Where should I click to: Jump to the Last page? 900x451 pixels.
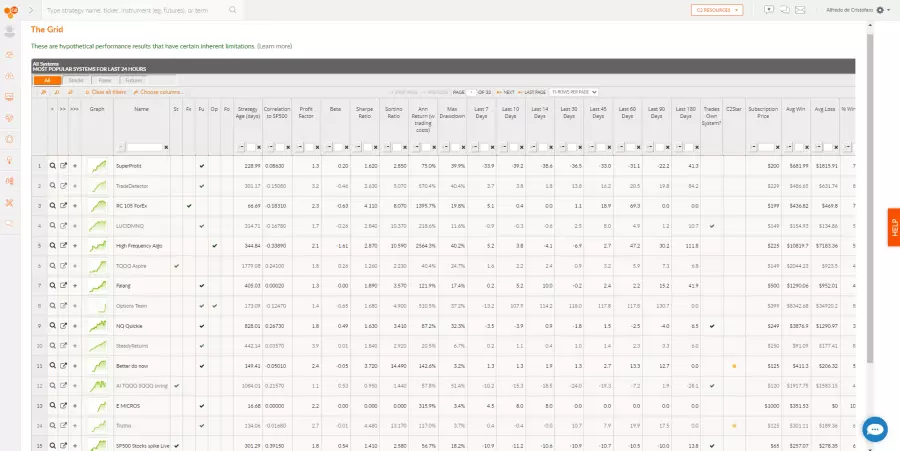coord(531,92)
